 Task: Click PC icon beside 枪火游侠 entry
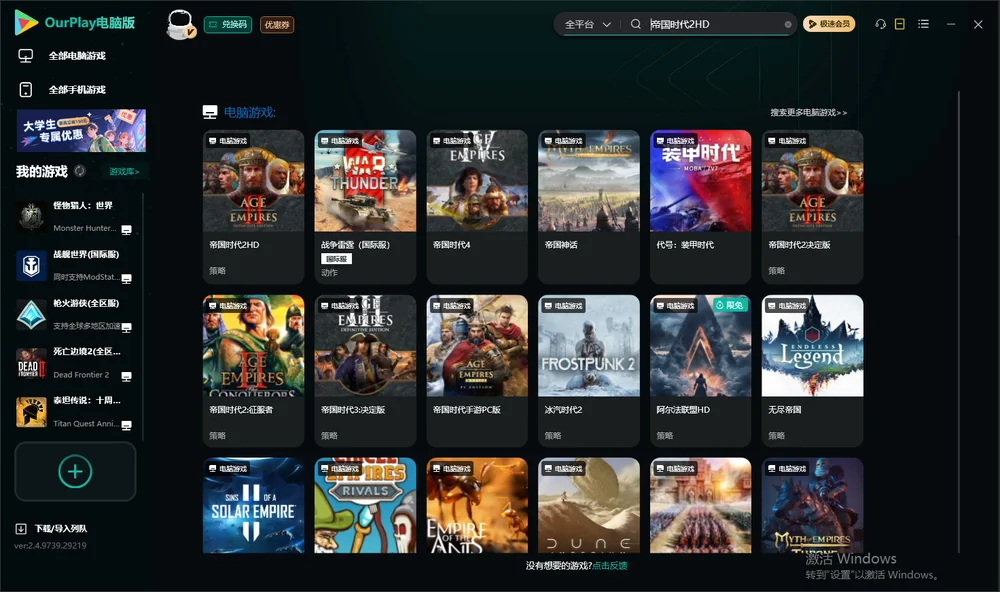click(x=126, y=328)
